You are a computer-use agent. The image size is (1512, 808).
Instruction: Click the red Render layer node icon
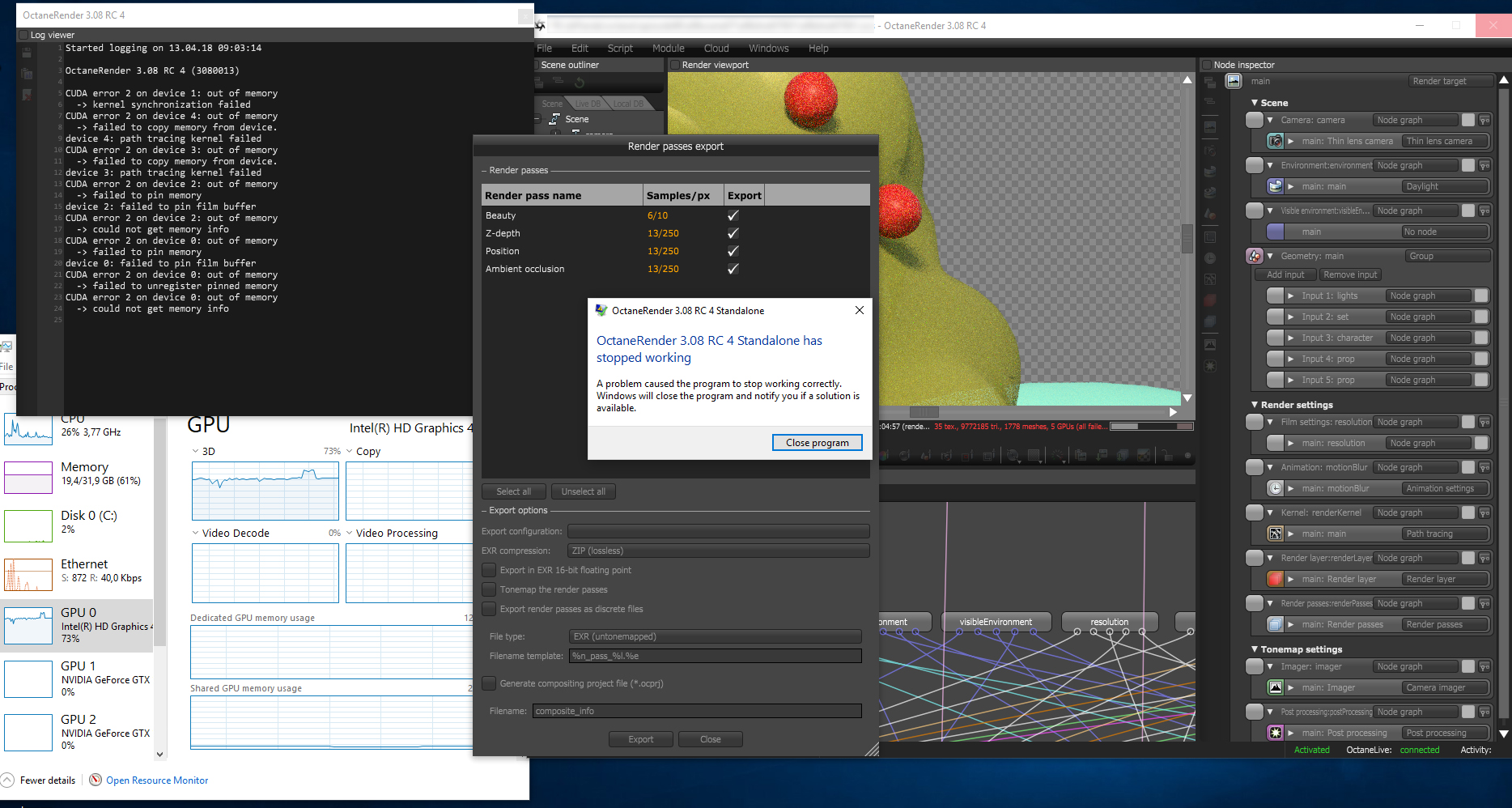pos(1276,579)
